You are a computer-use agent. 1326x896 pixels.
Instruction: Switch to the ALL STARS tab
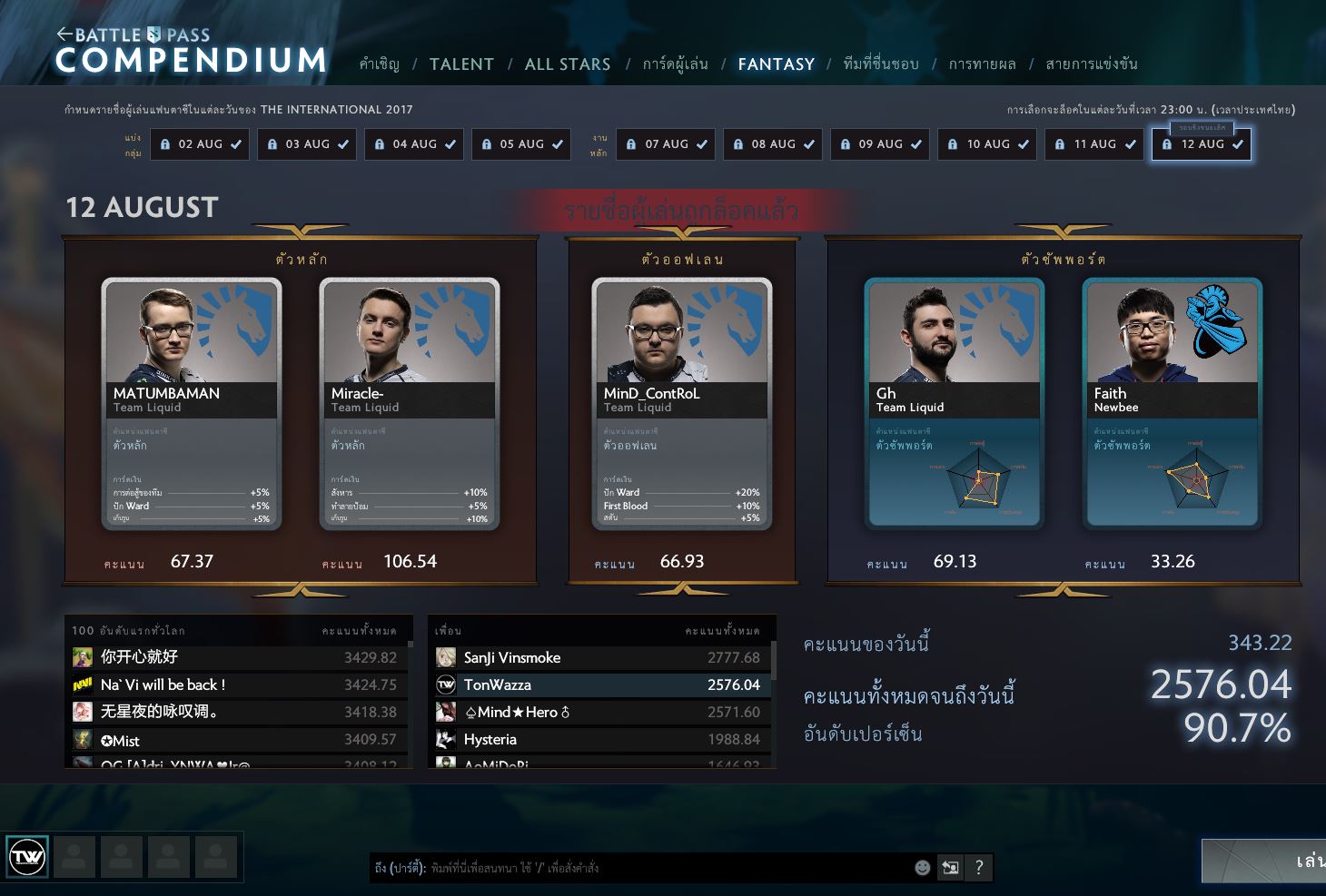click(x=568, y=64)
